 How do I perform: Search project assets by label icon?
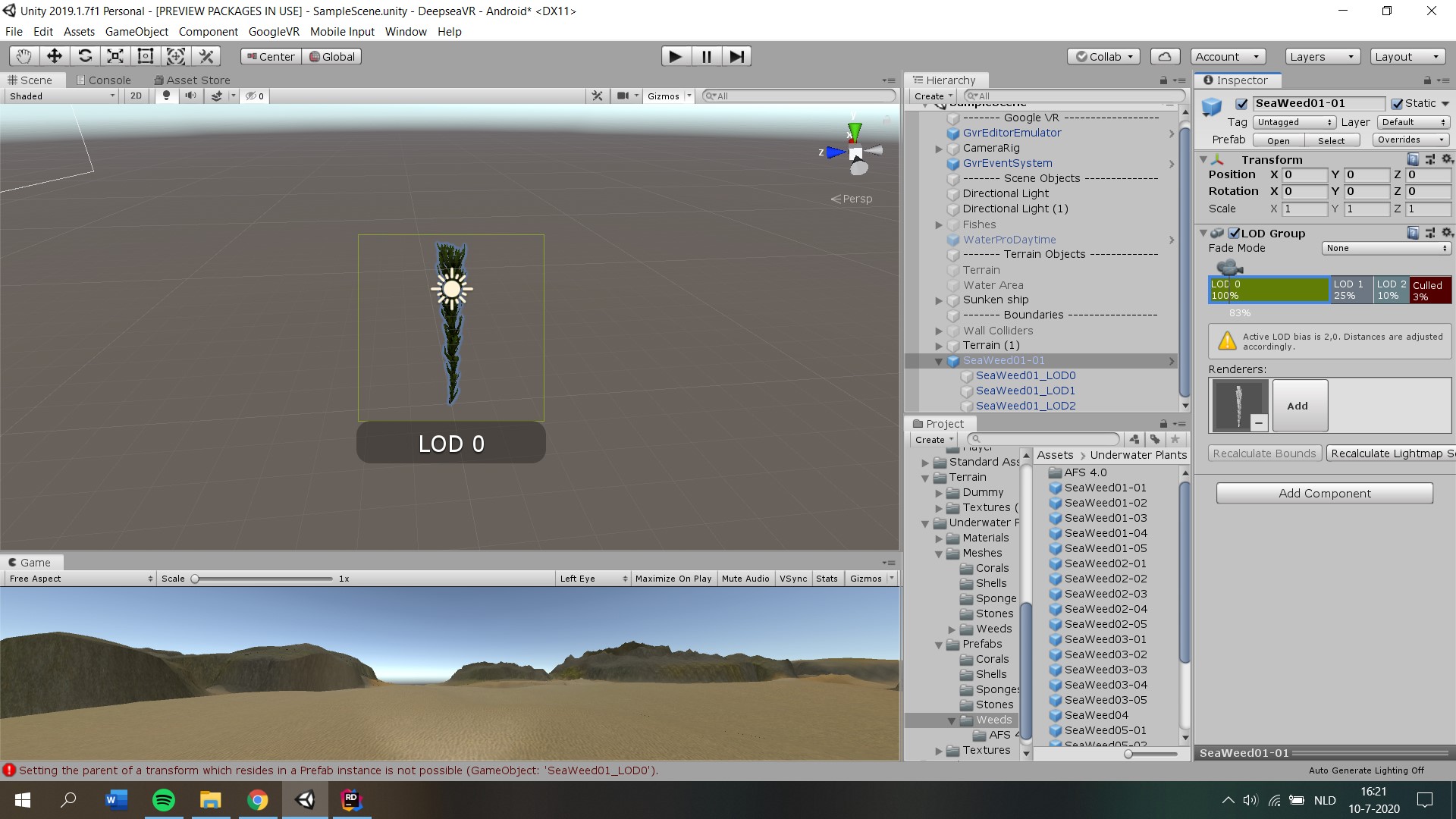pos(1154,439)
